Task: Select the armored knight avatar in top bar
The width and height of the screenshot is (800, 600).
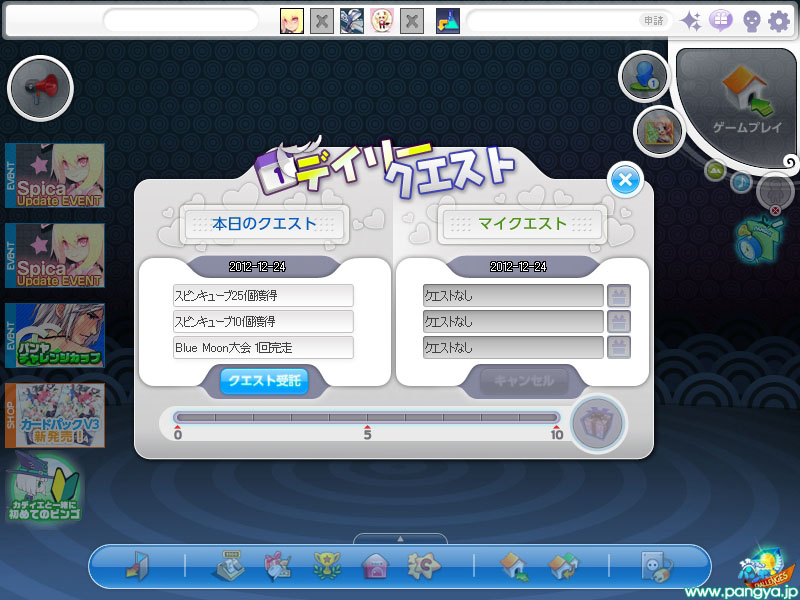Action: [352, 21]
